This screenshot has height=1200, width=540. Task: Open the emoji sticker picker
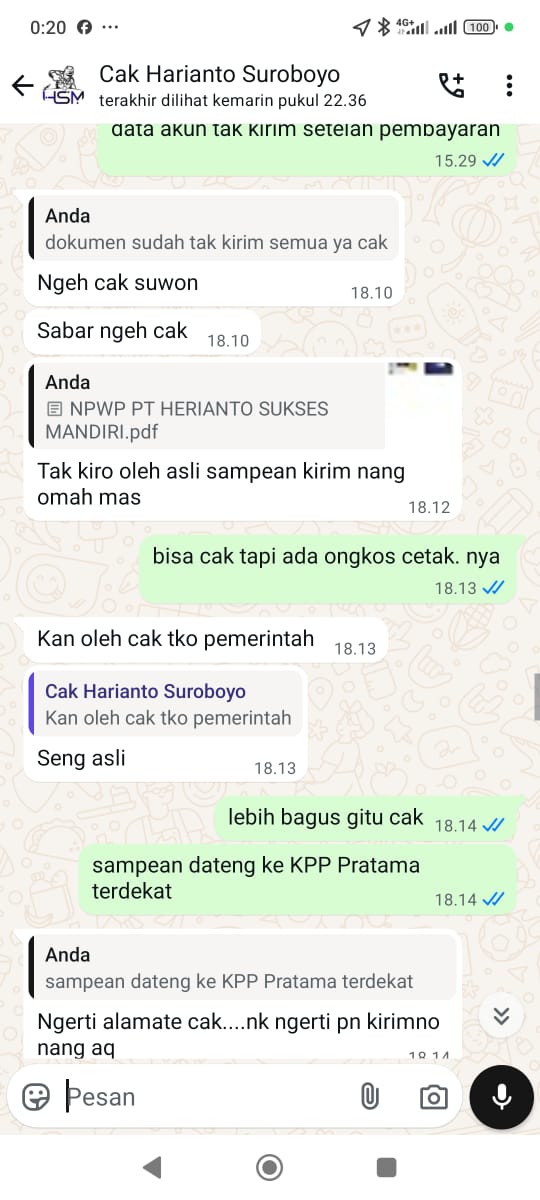pyautogui.click(x=36, y=1097)
